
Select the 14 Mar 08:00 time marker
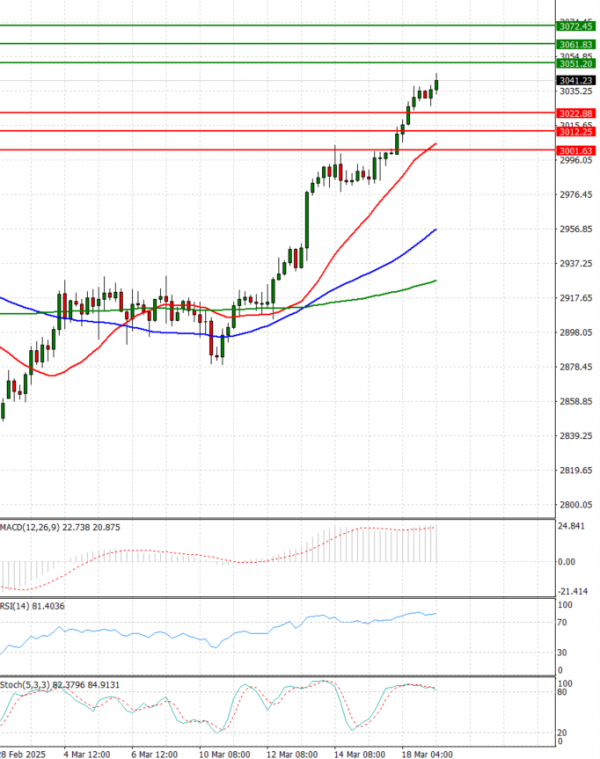tap(363, 752)
